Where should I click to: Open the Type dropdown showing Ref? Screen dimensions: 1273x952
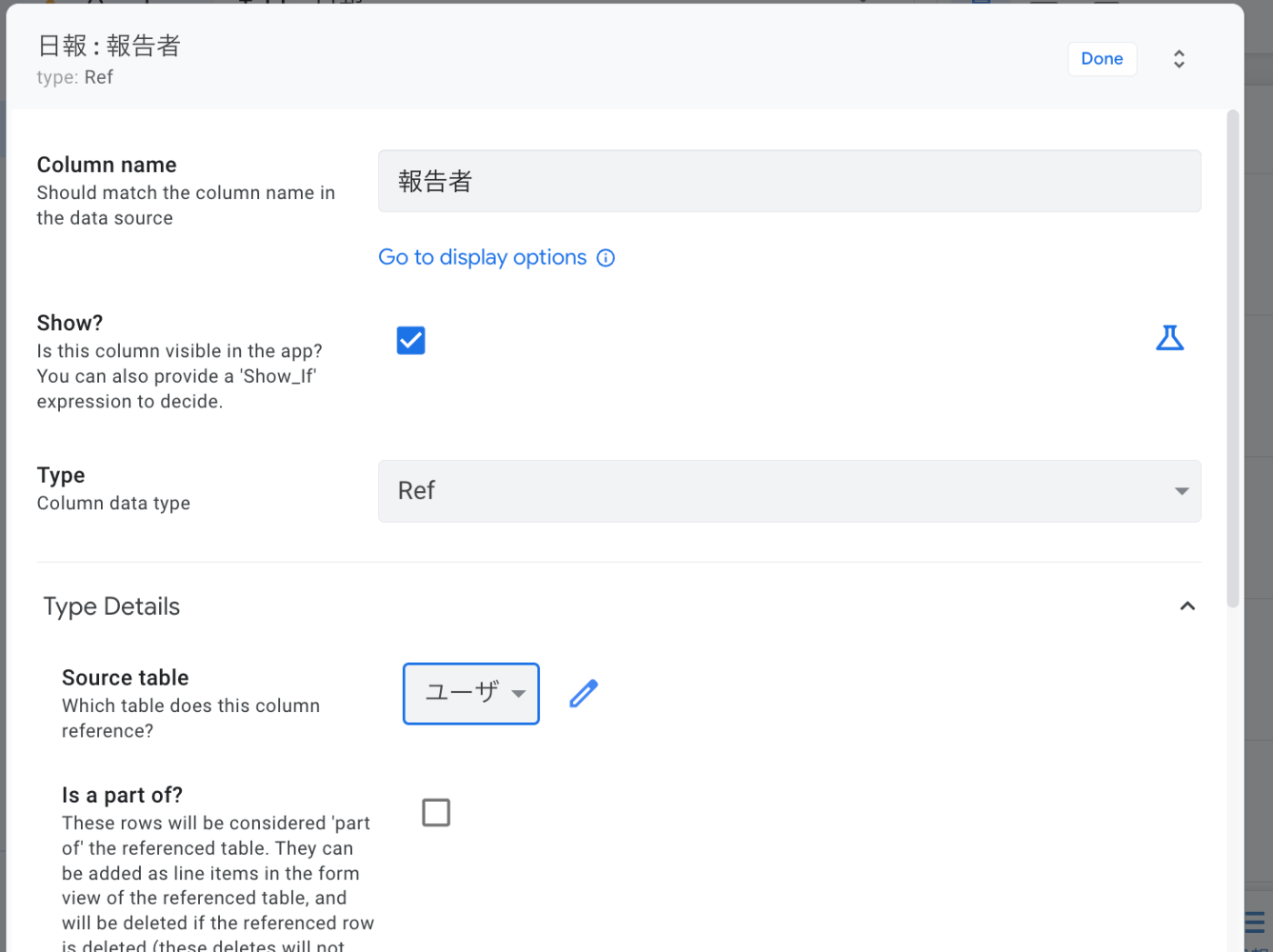788,491
